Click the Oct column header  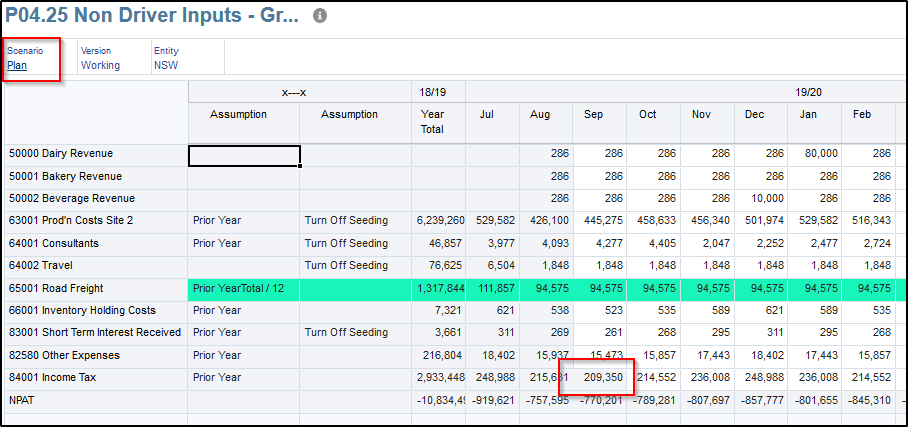(653, 122)
